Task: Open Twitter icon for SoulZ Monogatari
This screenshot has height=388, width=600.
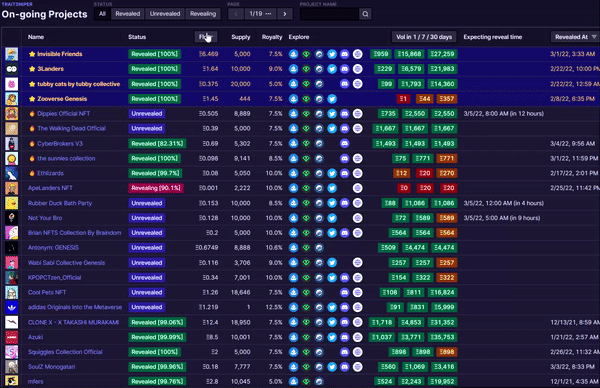Action: [332, 367]
